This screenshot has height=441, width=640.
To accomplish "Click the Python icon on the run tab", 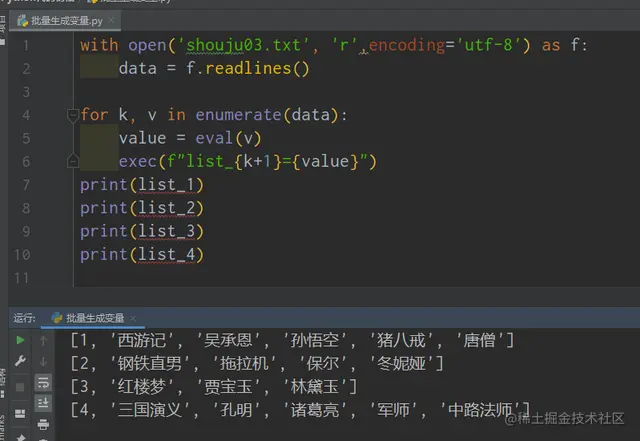I will [x=57, y=318].
